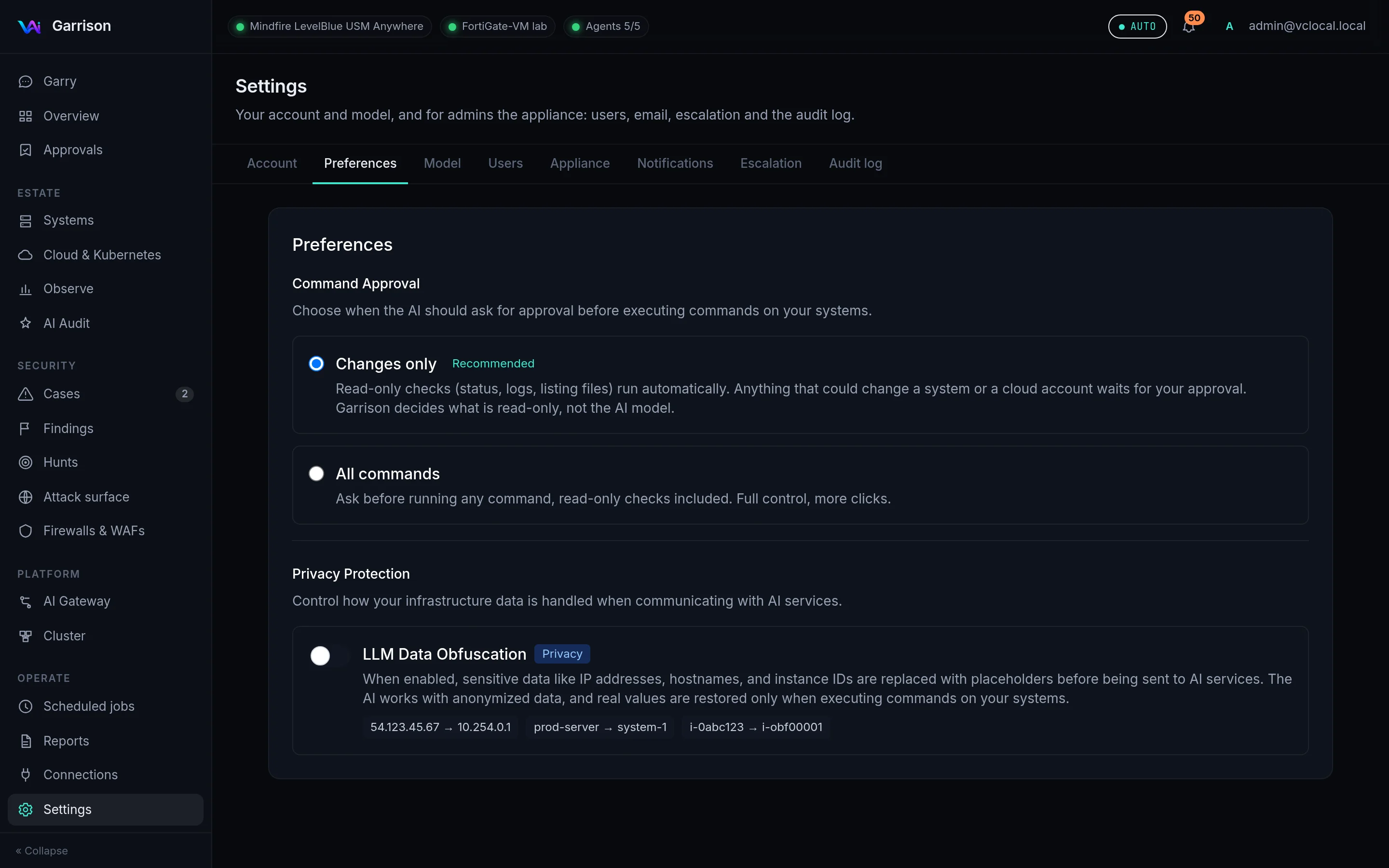Screen dimensions: 1389x868
Task: Open admin@vclocal.local account menu
Action: pos(1295,27)
